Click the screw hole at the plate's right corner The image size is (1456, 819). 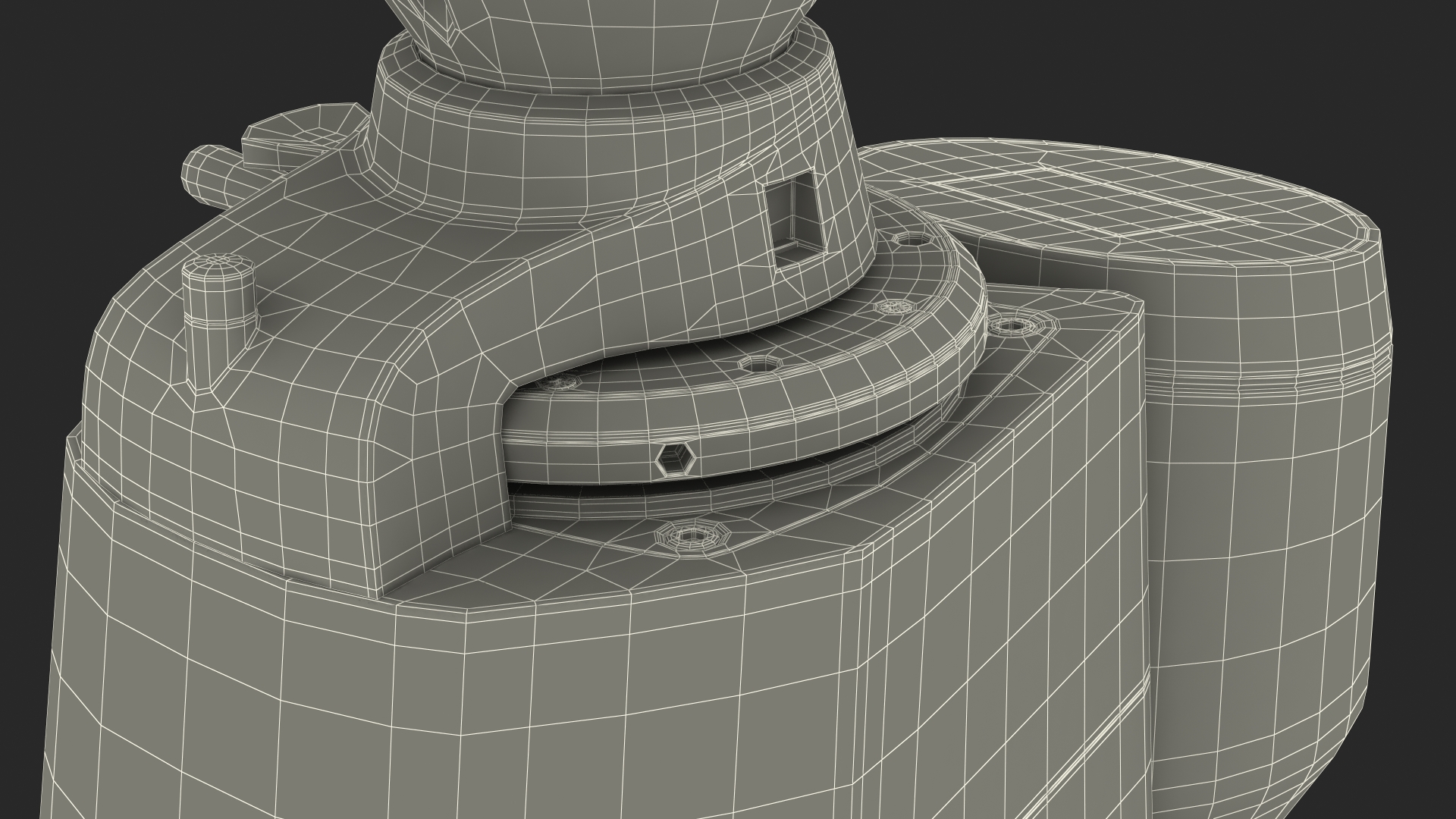click(x=1012, y=325)
